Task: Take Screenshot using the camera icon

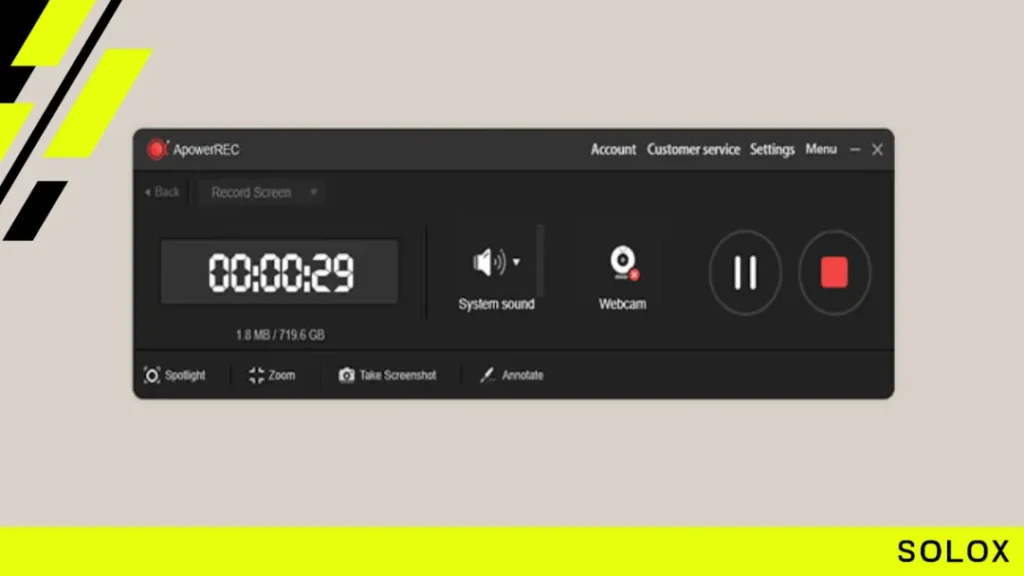Action: [387, 376]
